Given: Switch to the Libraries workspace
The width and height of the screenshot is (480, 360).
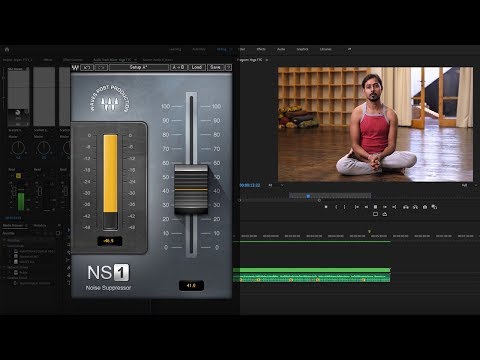Looking at the screenshot, I should [326, 49].
